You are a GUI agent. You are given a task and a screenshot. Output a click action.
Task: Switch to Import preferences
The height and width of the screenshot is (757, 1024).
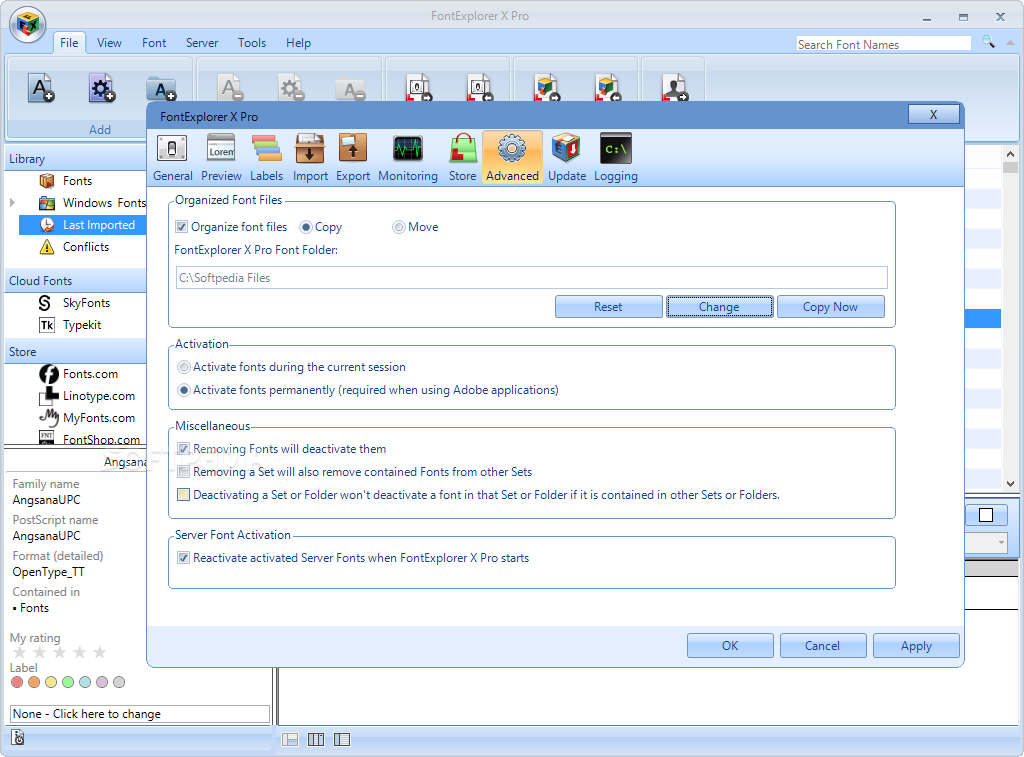[310, 157]
